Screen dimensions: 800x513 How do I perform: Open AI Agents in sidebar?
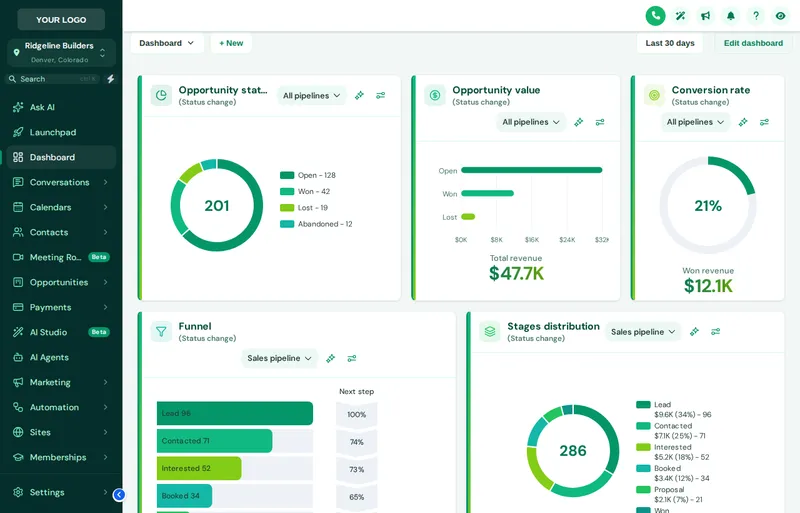[x=61, y=357]
